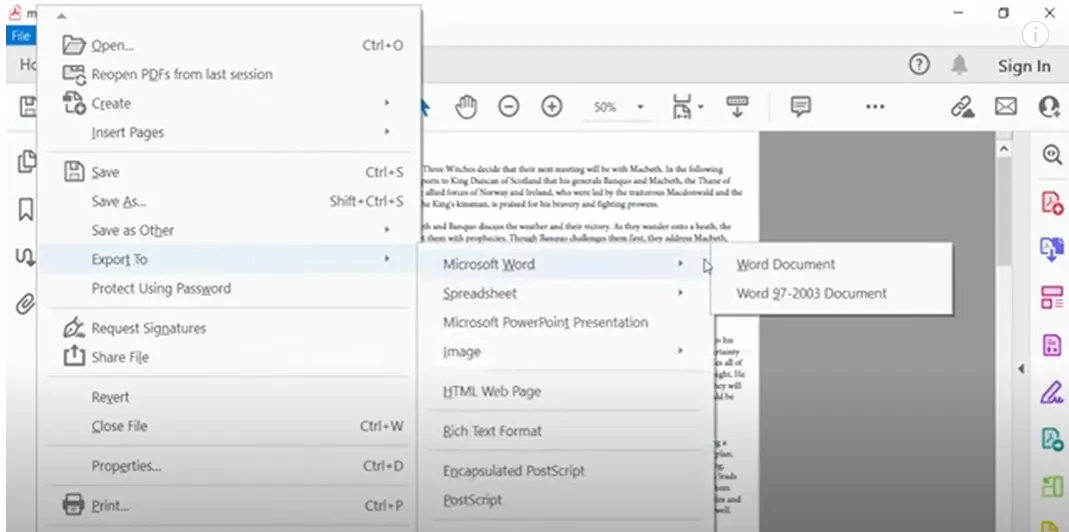Click the Share File upload icon
The width and height of the screenshot is (1069, 532).
pos(74,356)
